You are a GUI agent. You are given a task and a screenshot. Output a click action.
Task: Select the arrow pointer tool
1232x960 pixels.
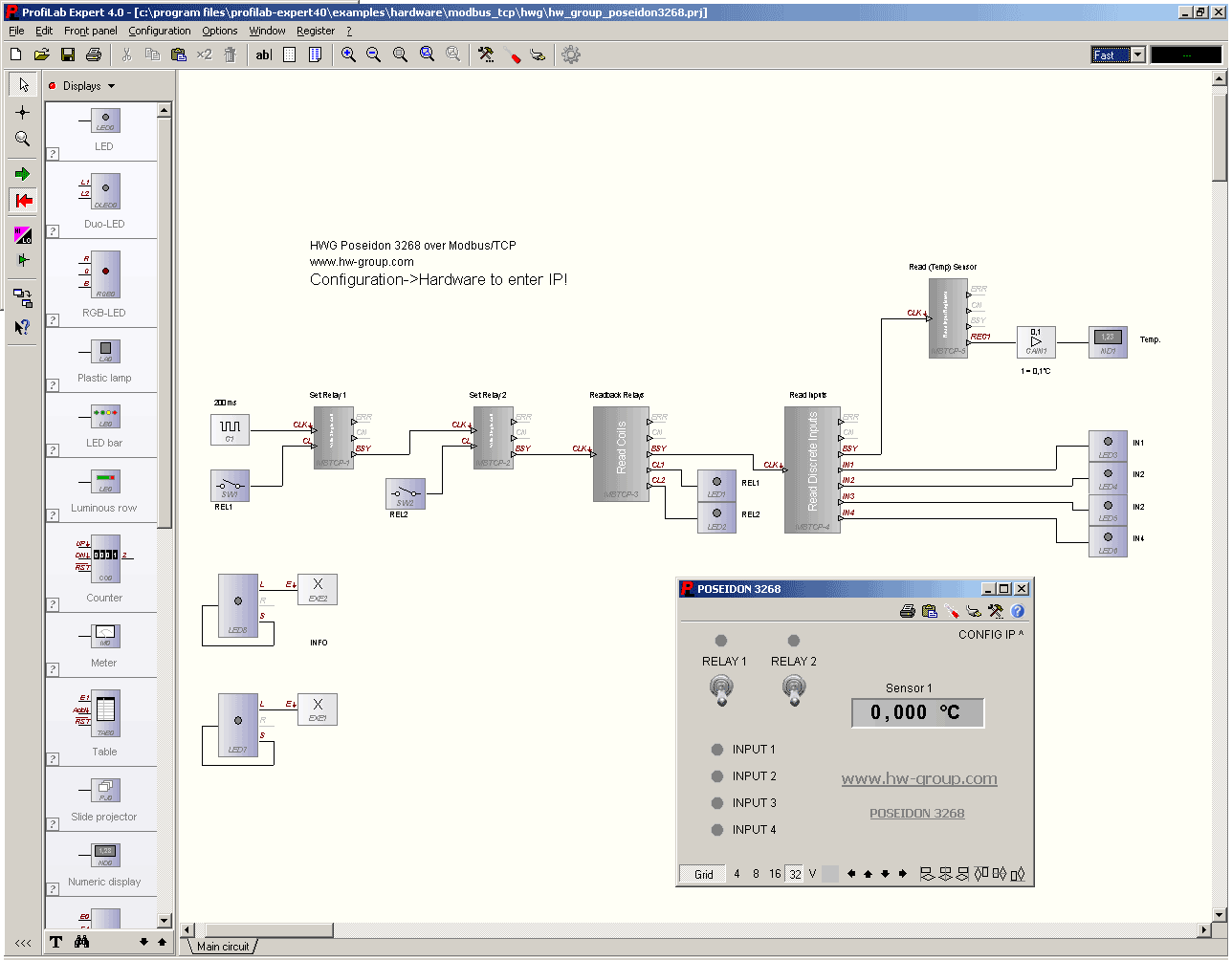click(x=23, y=85)
